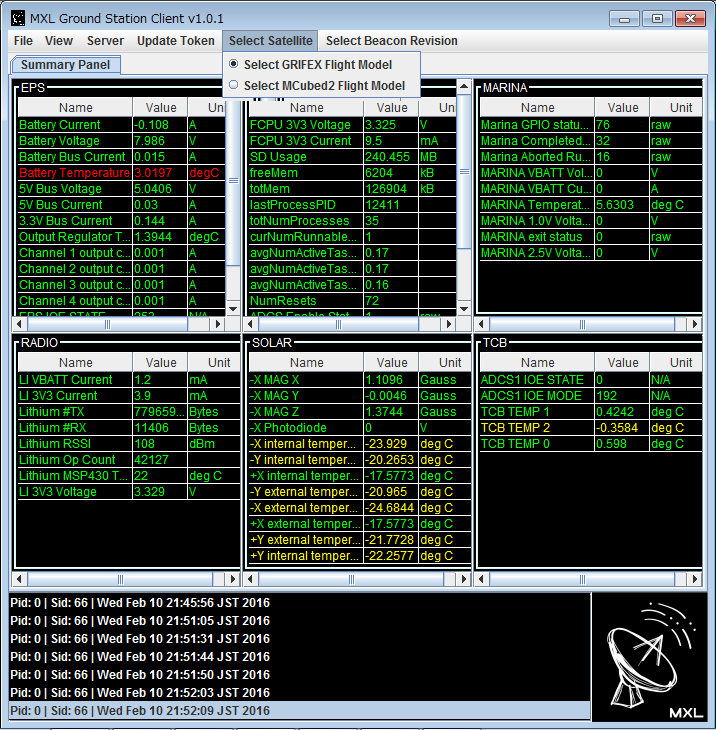Click SOLAR panel horizontal scroll right arrow

tap(464, 579)
